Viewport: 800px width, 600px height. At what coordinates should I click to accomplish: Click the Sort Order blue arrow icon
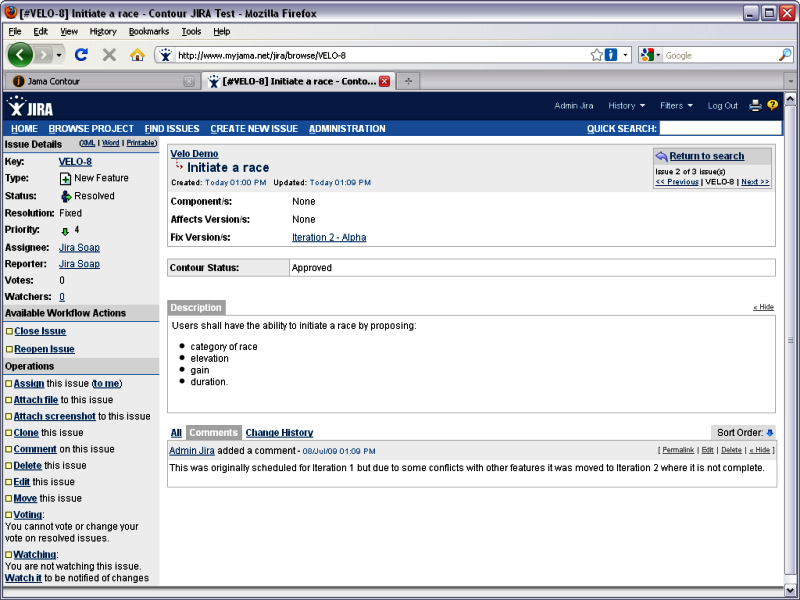[770, 433]
